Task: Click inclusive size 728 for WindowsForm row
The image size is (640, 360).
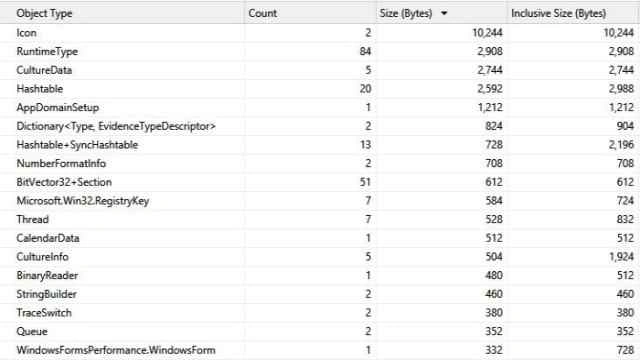Action: coord(625,350)
